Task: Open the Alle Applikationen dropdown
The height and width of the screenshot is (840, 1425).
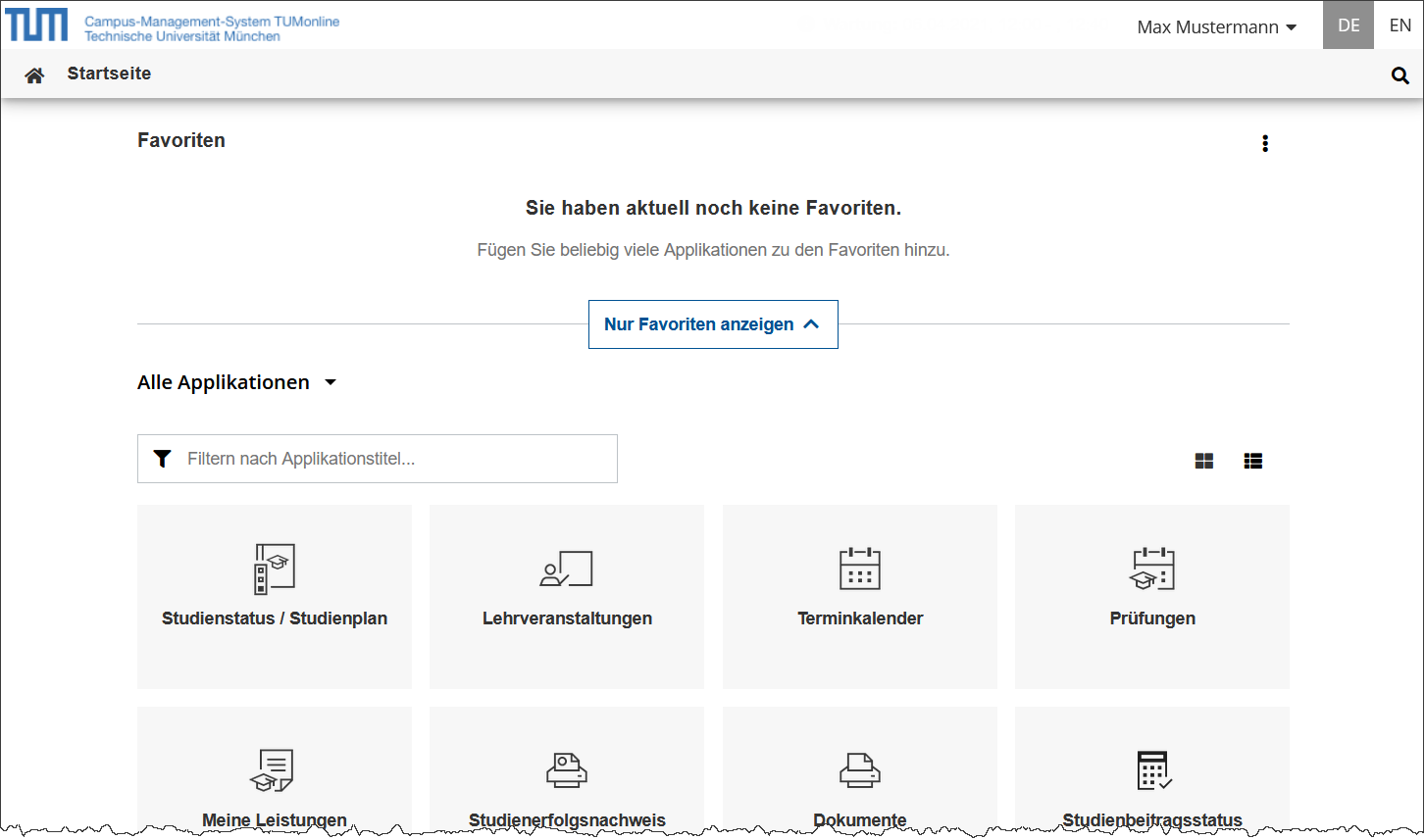Action: (236, 382)
